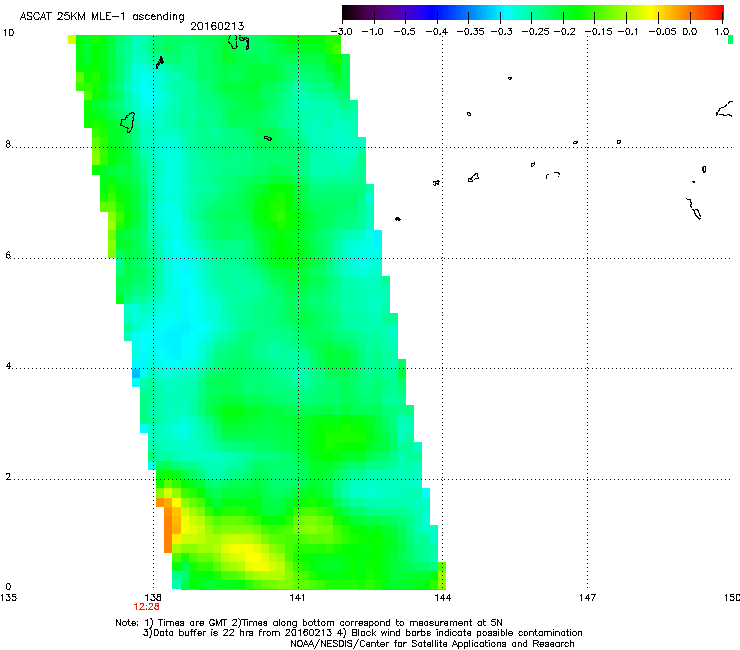The width and height of the screenshot is (740, 650).
Task: Click longitude axis label 147
Action: click(x=587, y=597)
